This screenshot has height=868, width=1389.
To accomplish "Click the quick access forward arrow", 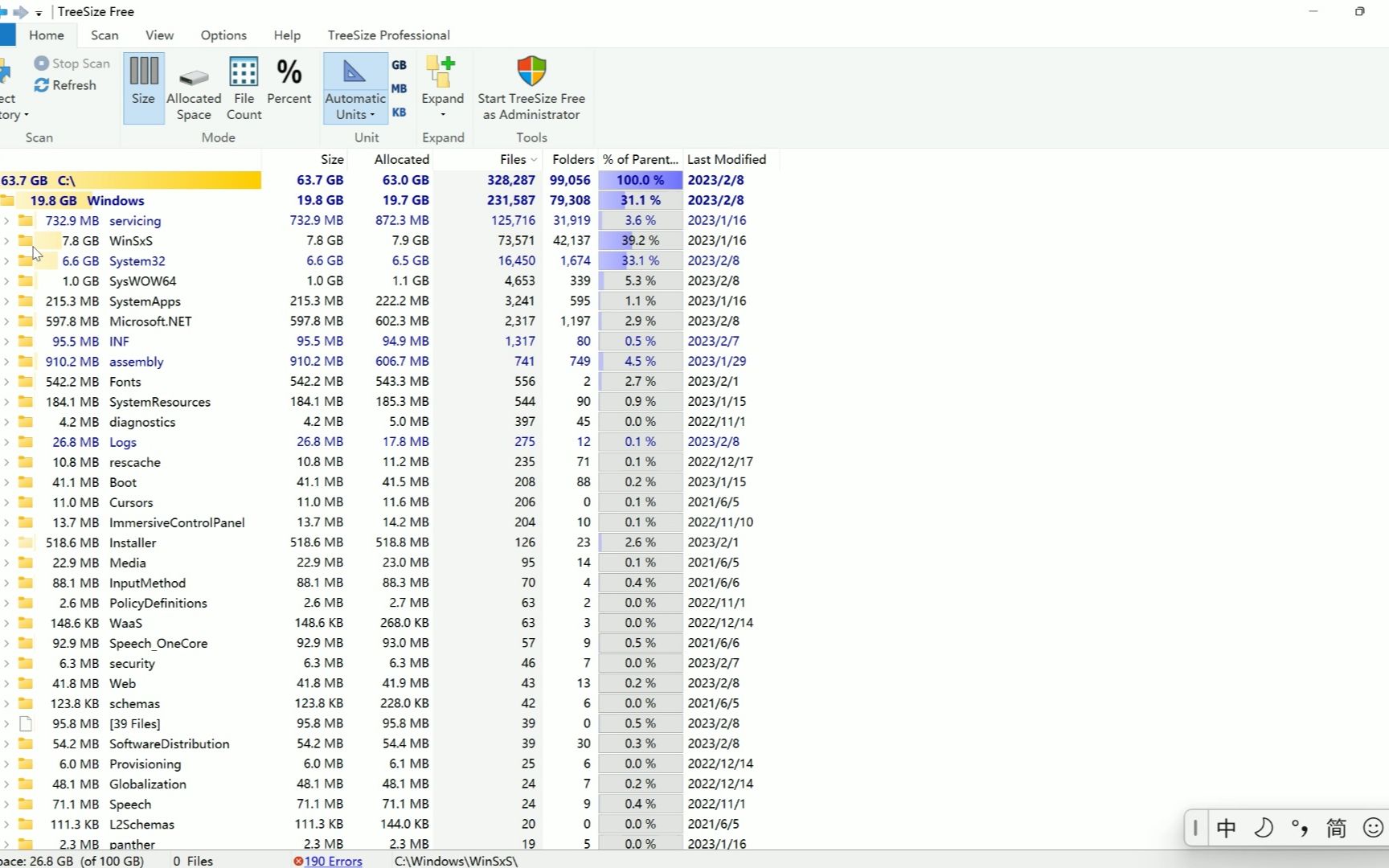I will (x=21, y=12).
